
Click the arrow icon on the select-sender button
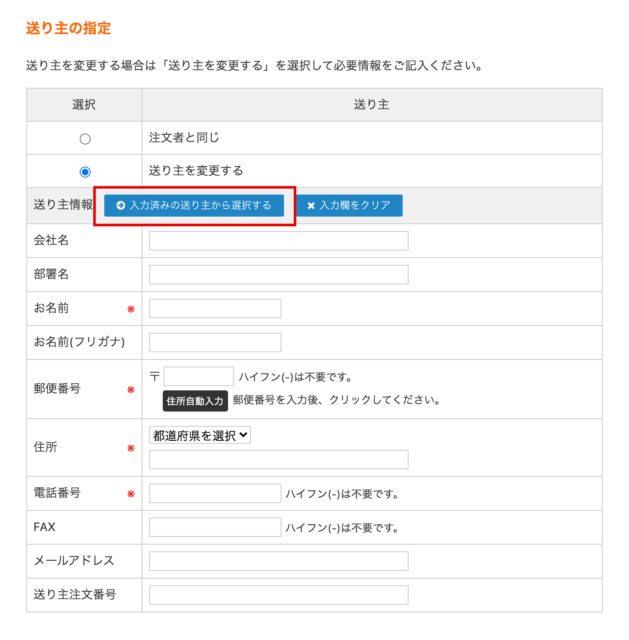click(x=121, y=206)
